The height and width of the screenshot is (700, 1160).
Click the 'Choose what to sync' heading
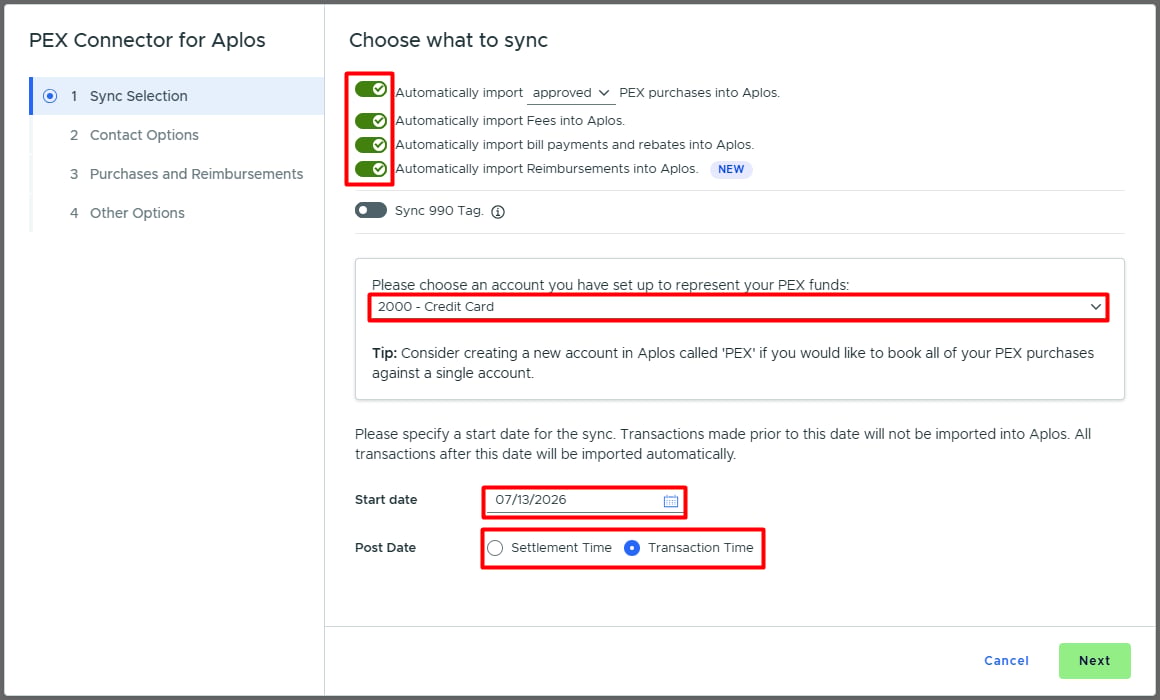pyautogui.click(x=448, y=40)
